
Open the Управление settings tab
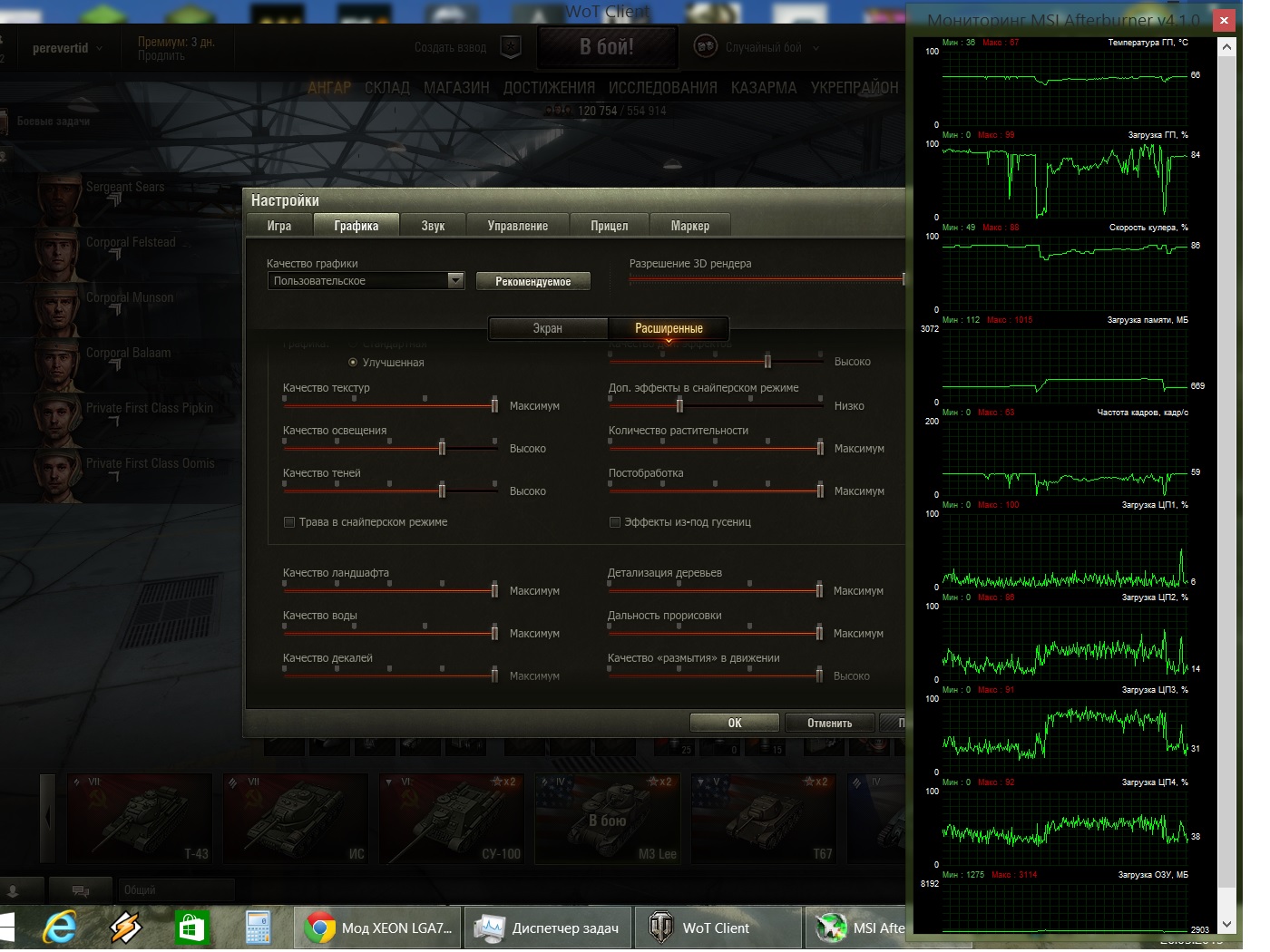518,226
